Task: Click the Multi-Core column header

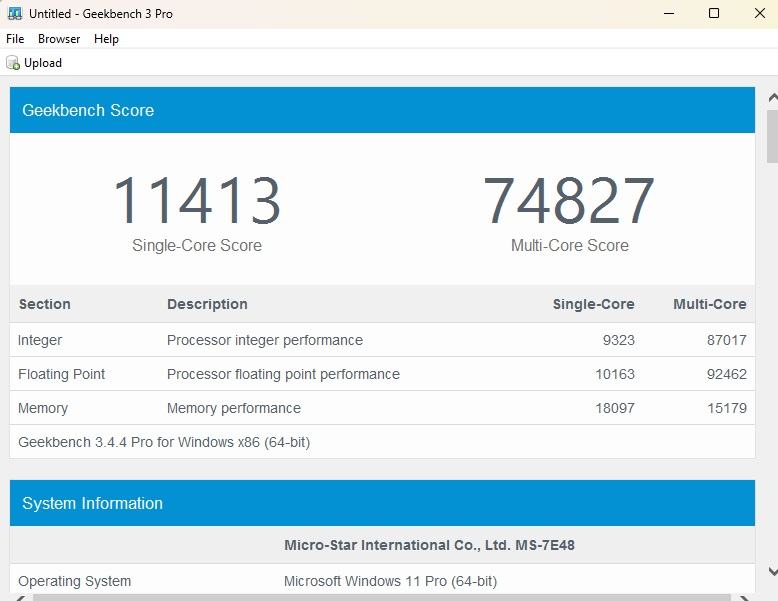Action: 710,304
